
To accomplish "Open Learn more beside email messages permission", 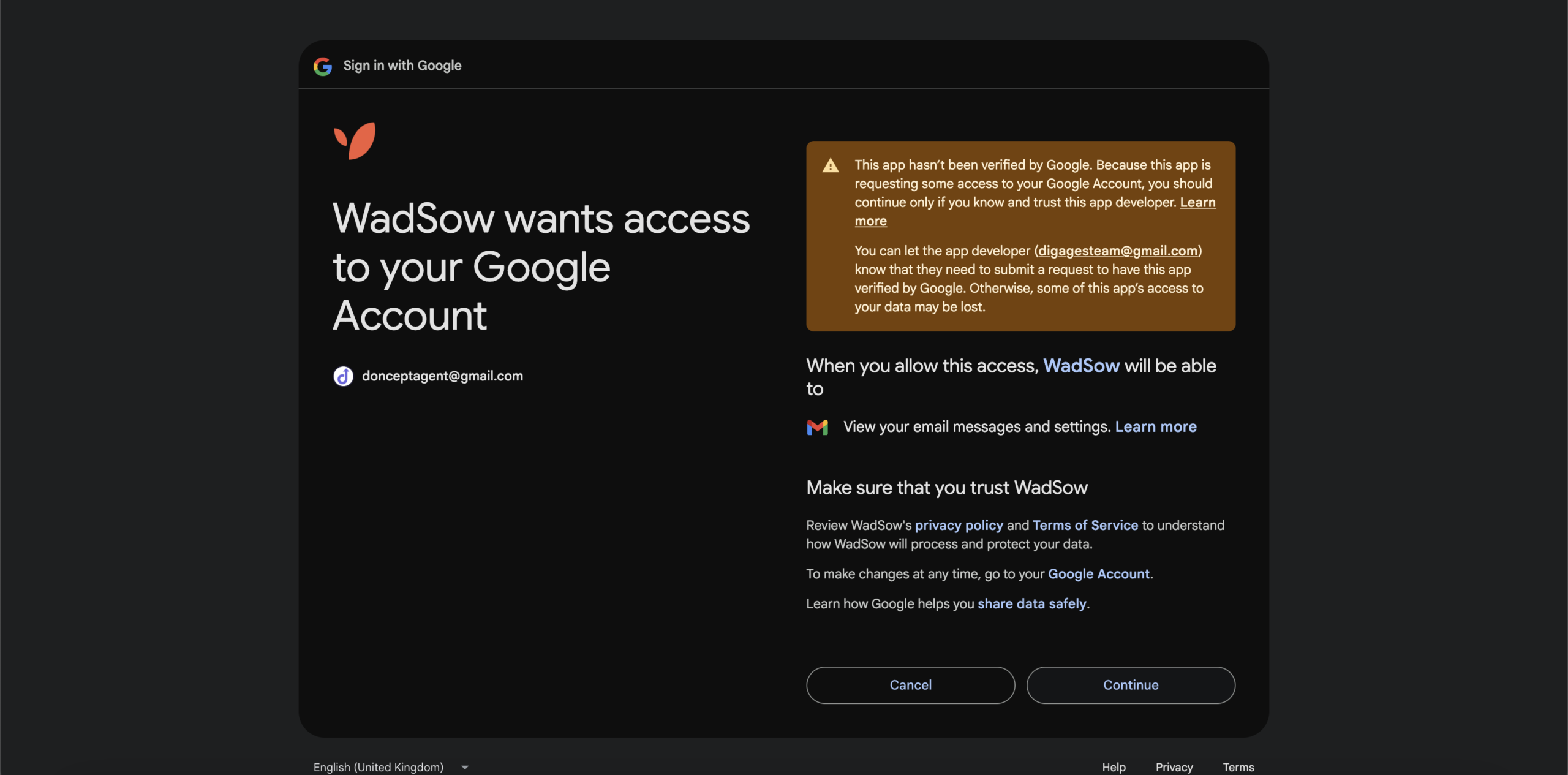I will [1155, 426].
